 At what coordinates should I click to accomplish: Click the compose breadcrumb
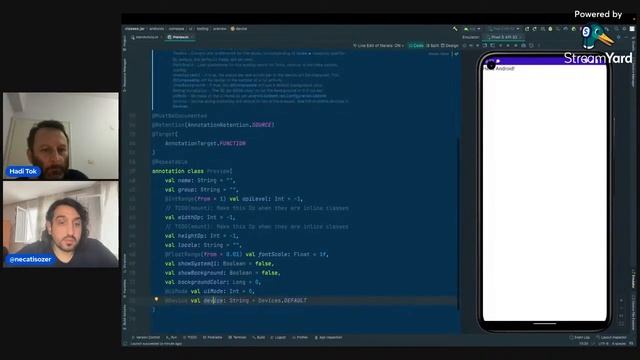(x=176, y=29)
